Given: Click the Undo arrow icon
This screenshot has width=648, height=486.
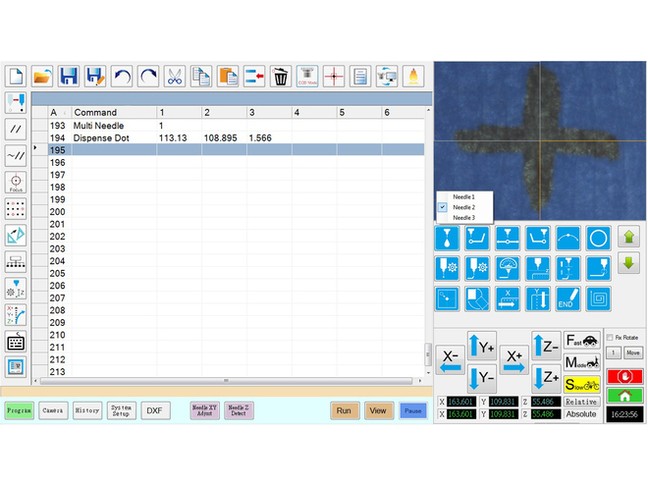Looking at the screenshot, I should [122, 76].
